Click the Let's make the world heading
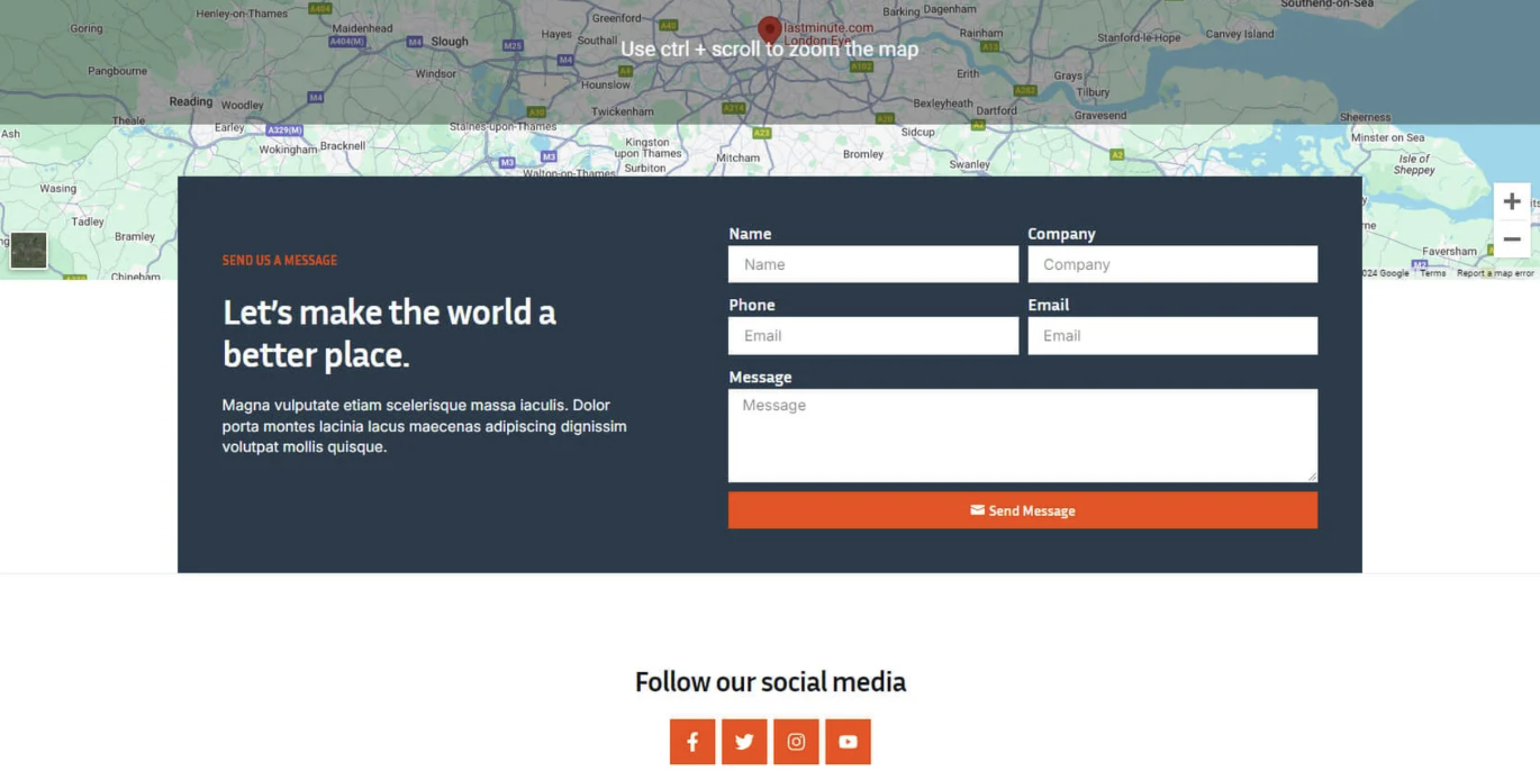Screen dimensions: 1540x784 coord(389,333)
